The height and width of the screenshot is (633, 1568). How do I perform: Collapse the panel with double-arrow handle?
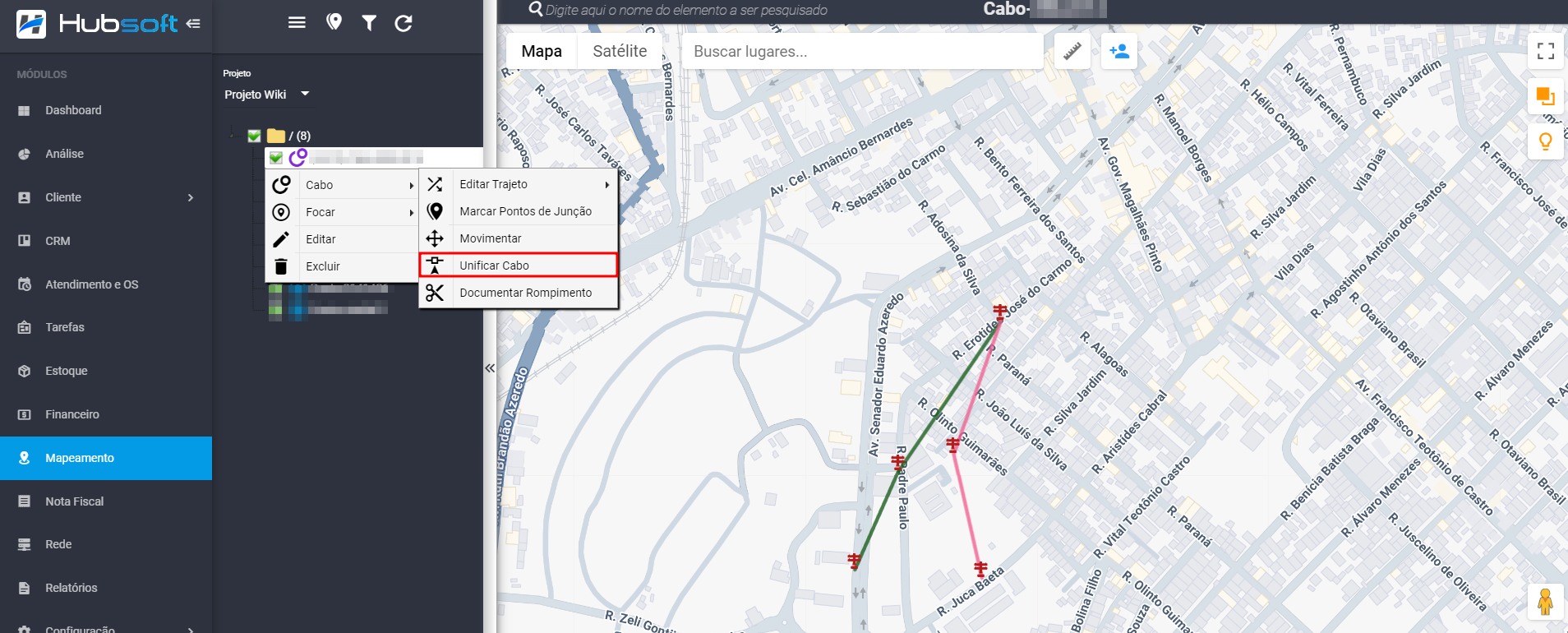(x=490, y=367)
